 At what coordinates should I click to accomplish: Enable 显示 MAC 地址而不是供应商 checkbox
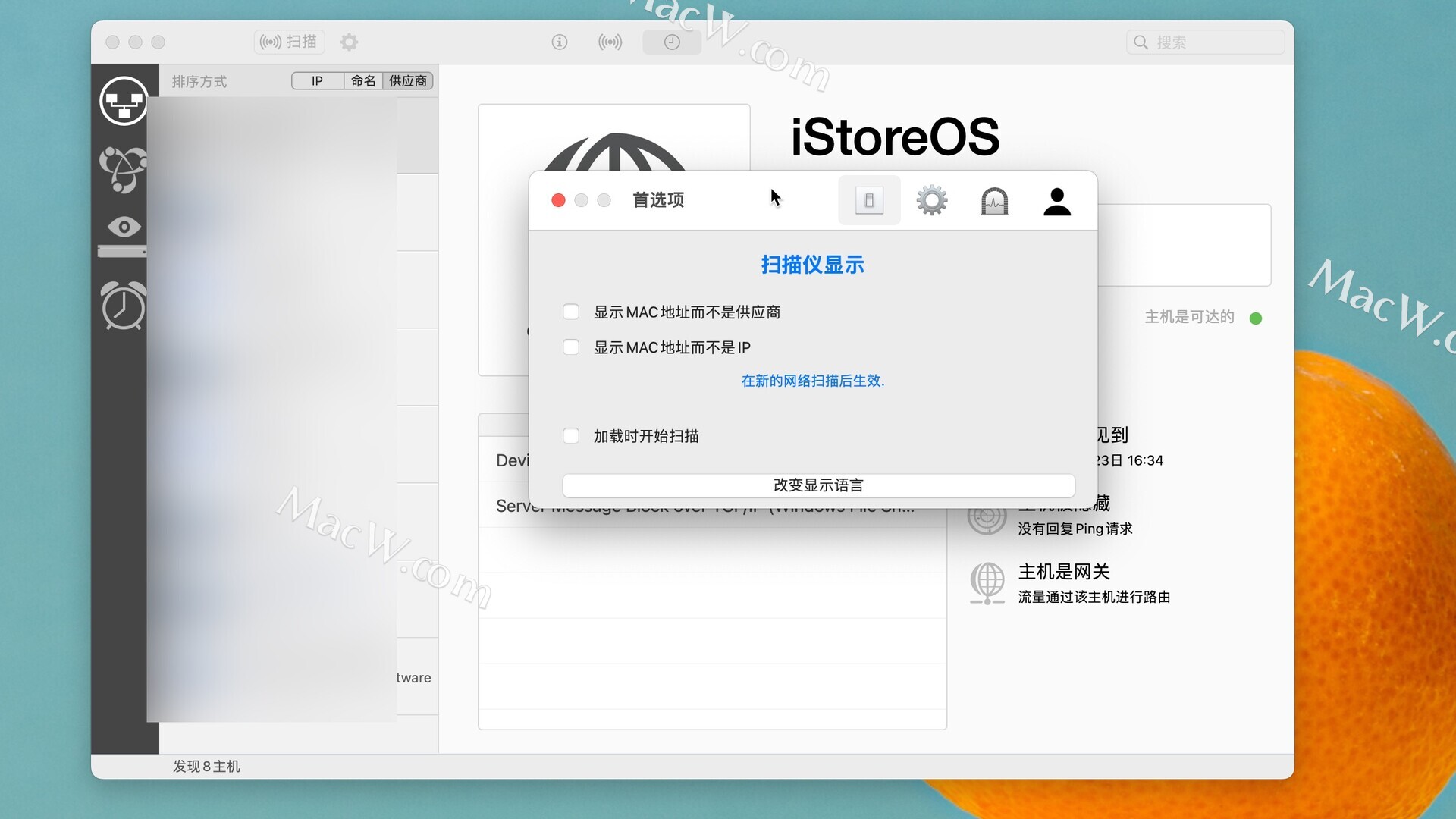point(571,312)
